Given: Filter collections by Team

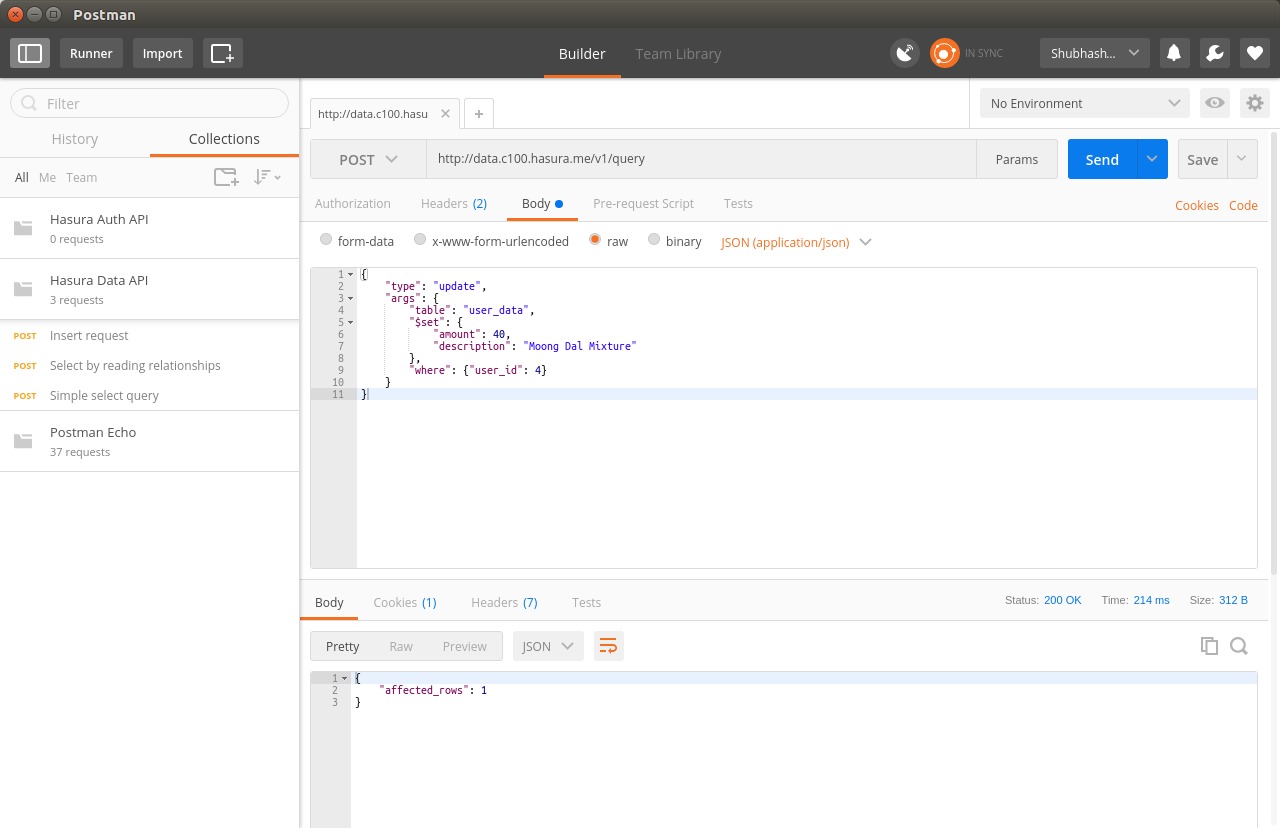Looking at the screenshot, I should pos(82,177).
